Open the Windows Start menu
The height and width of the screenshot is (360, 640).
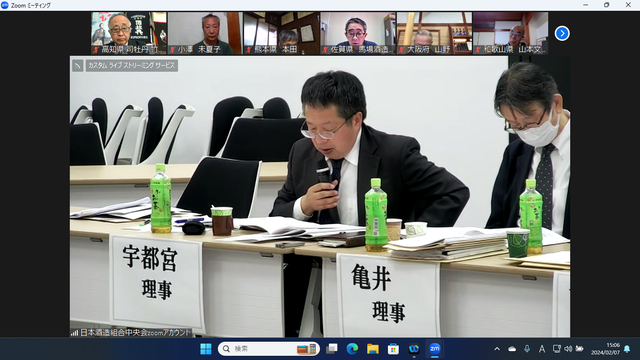click(x=206, y=349)
